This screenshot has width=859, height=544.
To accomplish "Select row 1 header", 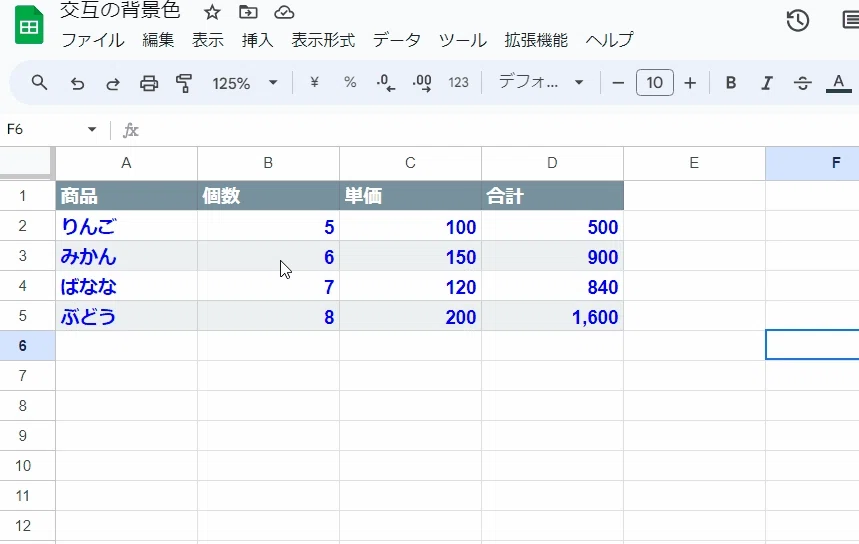I will tap(27, 196).
